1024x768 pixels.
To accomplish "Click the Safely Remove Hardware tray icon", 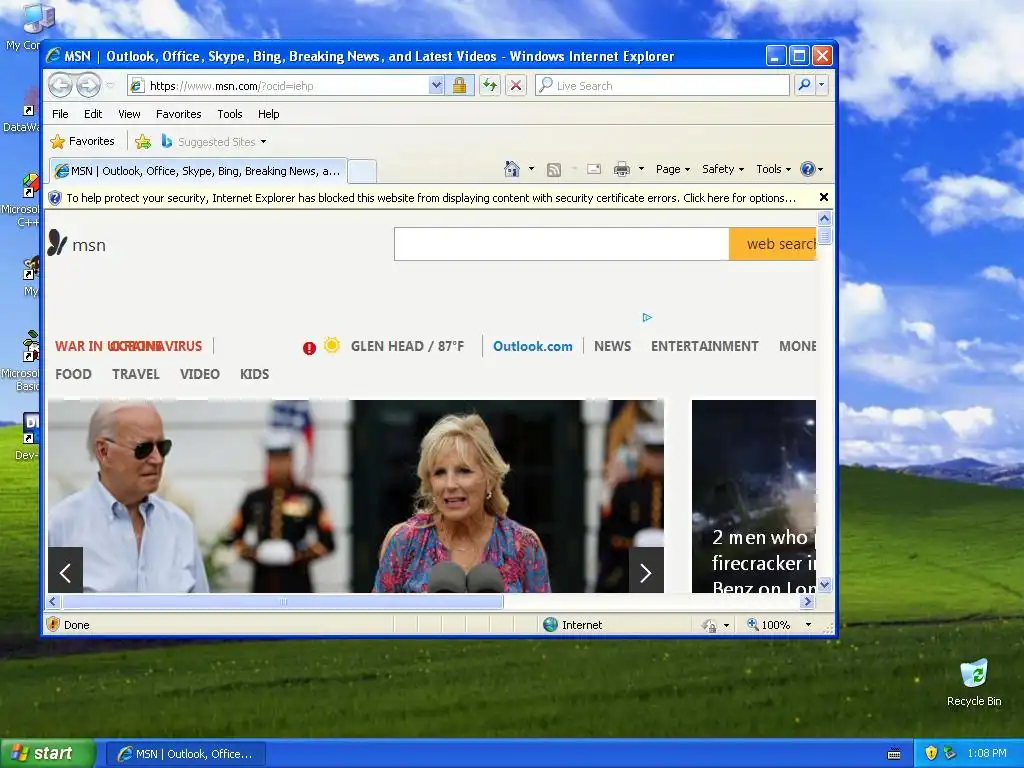I will tap(950, 753).
